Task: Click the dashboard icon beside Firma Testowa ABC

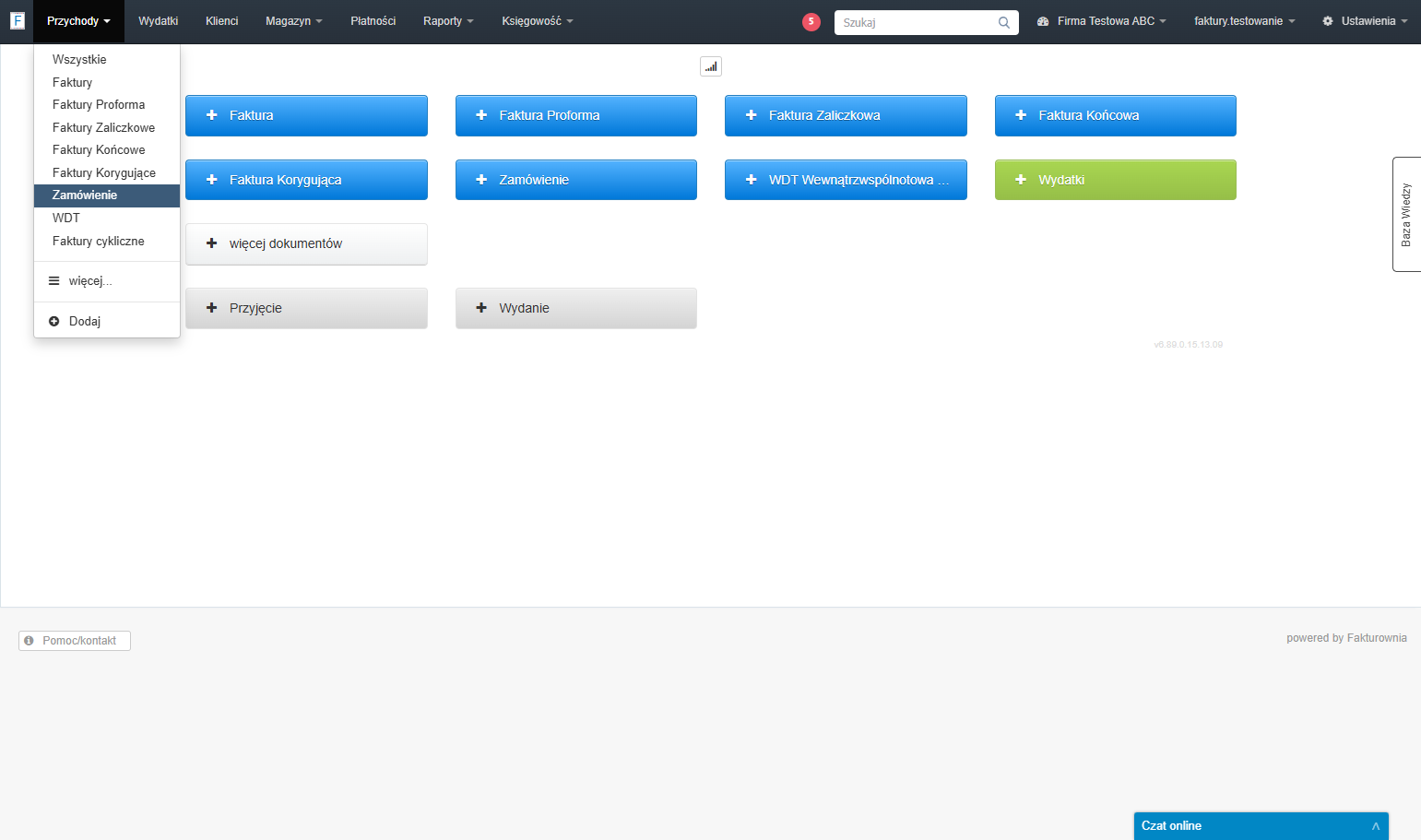Action: 1043,21
